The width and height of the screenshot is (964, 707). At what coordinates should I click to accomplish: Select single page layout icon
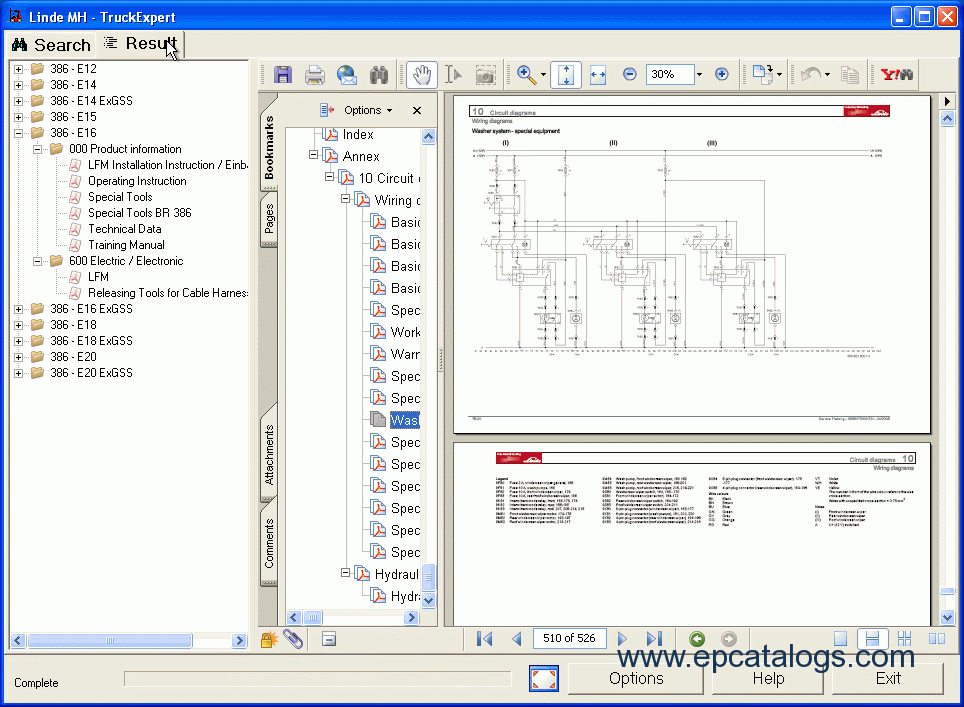(840, 639)
